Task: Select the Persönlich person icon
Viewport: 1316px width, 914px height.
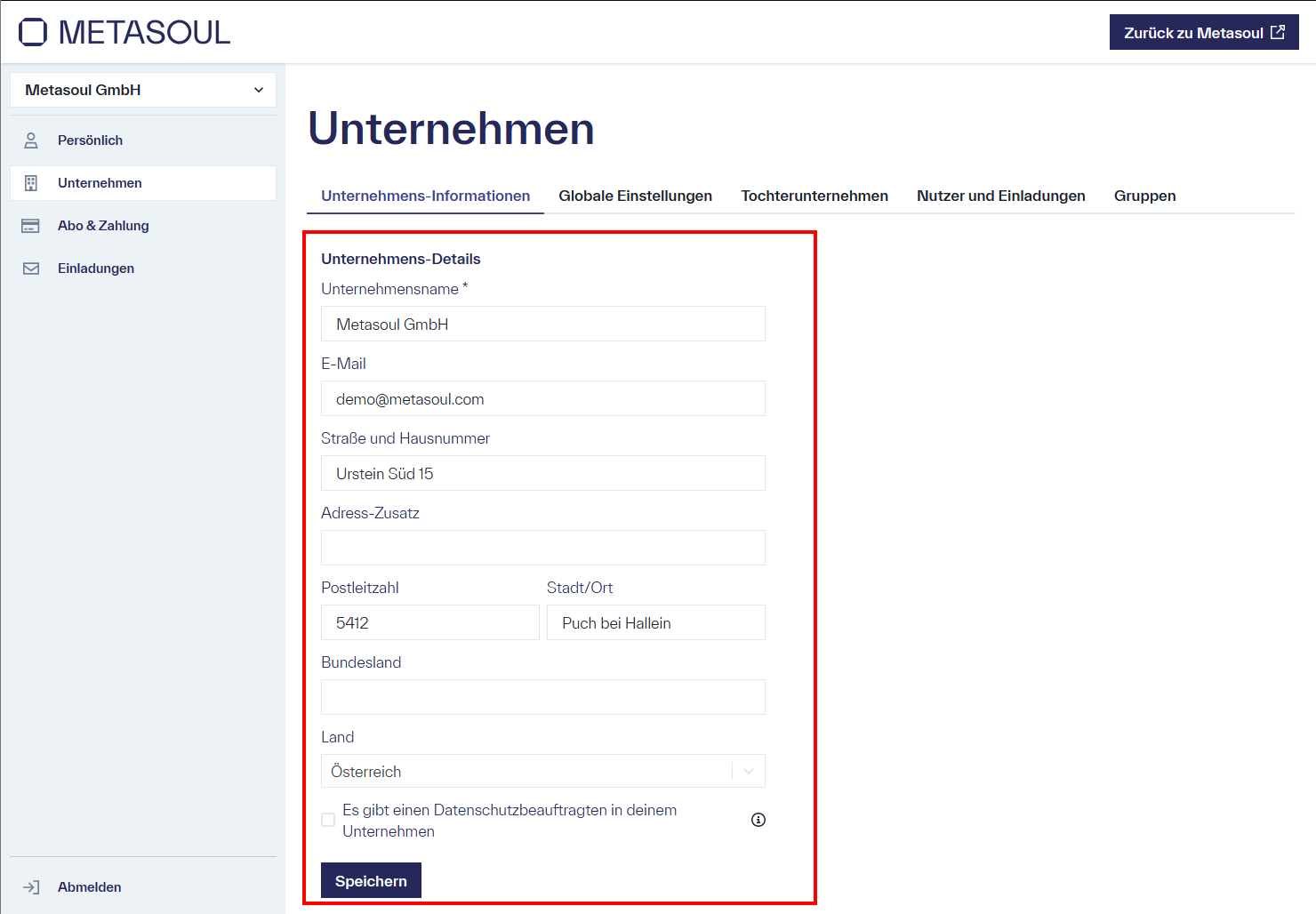Action: click(x=31, y=140)
